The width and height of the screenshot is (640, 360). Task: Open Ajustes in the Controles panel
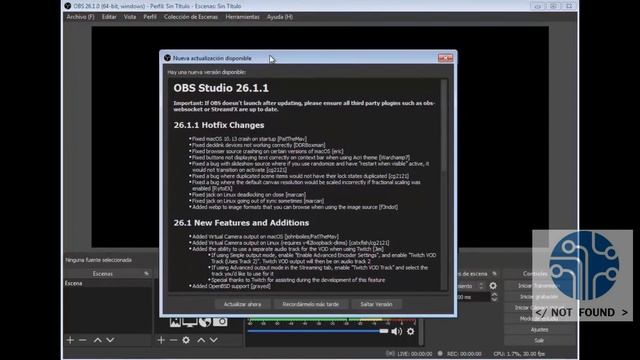pyautogui.click(x=539, y=329)
